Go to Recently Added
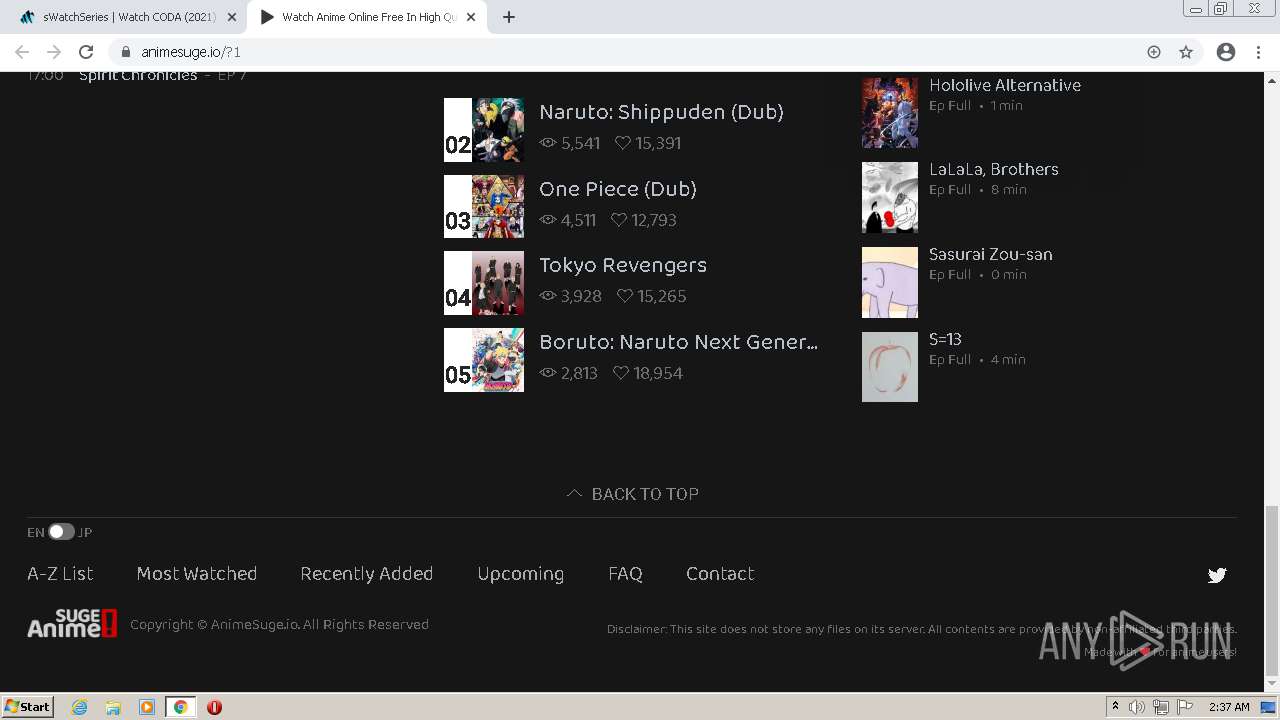The width and height of the screenshot is (1280, 720). pos(367,573)
